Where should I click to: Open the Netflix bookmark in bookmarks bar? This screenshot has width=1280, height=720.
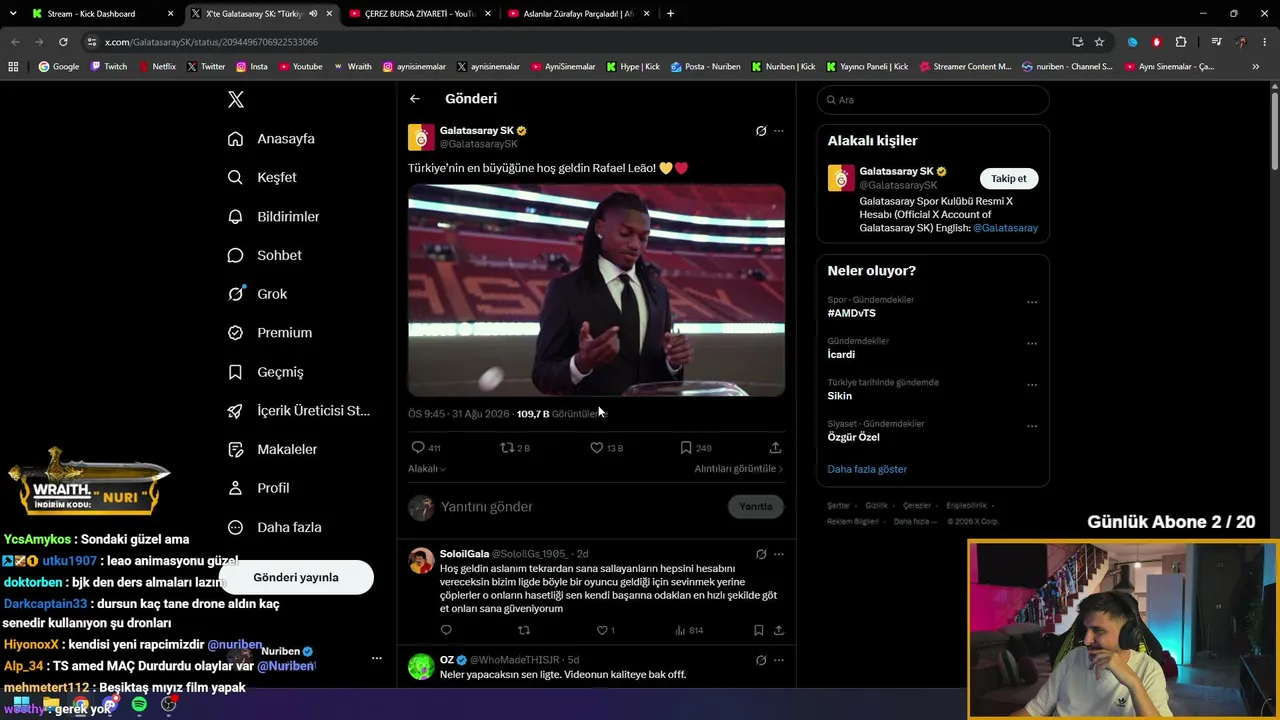click(x=156, y=67)
